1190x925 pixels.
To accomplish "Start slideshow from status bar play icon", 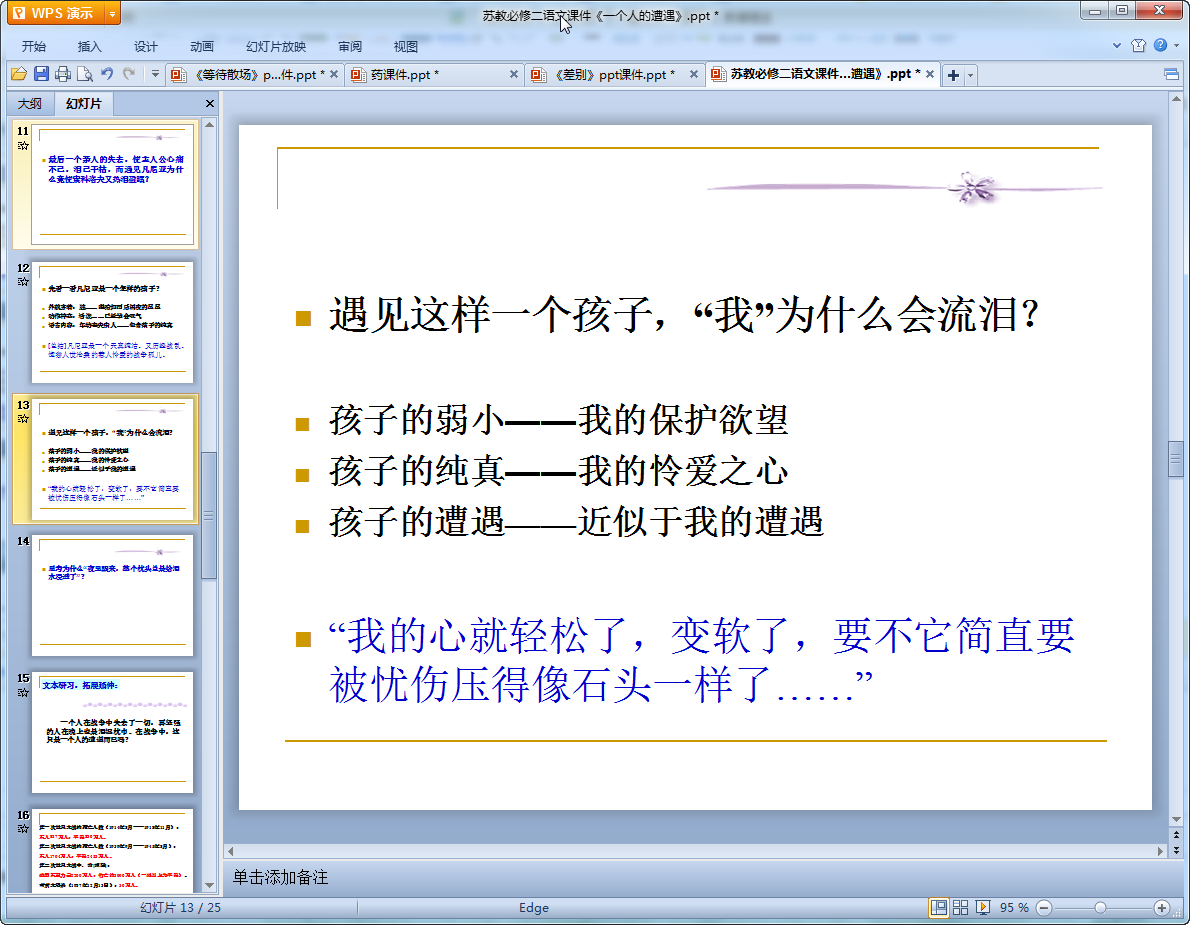I will click(x=983, y=908).
